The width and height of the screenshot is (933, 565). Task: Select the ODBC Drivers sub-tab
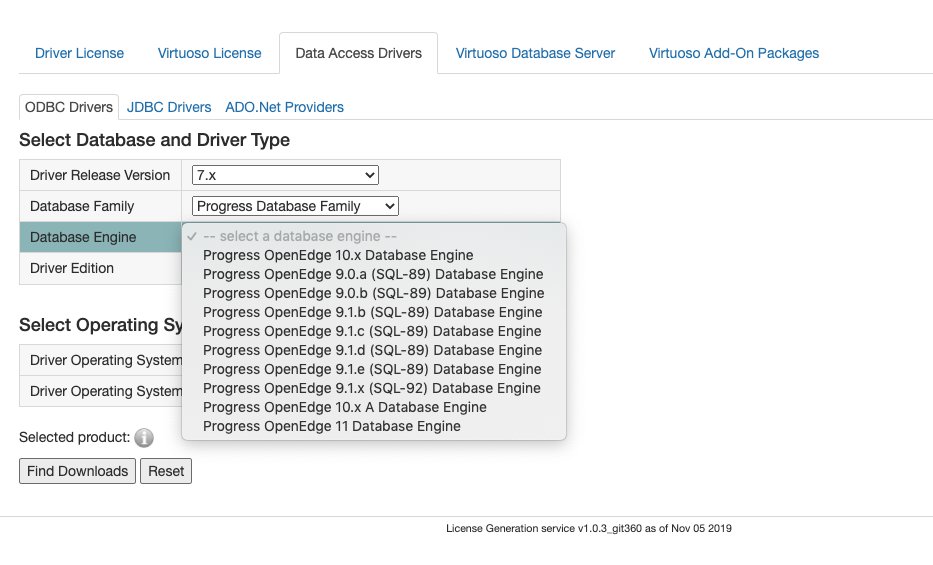[69, 107]
